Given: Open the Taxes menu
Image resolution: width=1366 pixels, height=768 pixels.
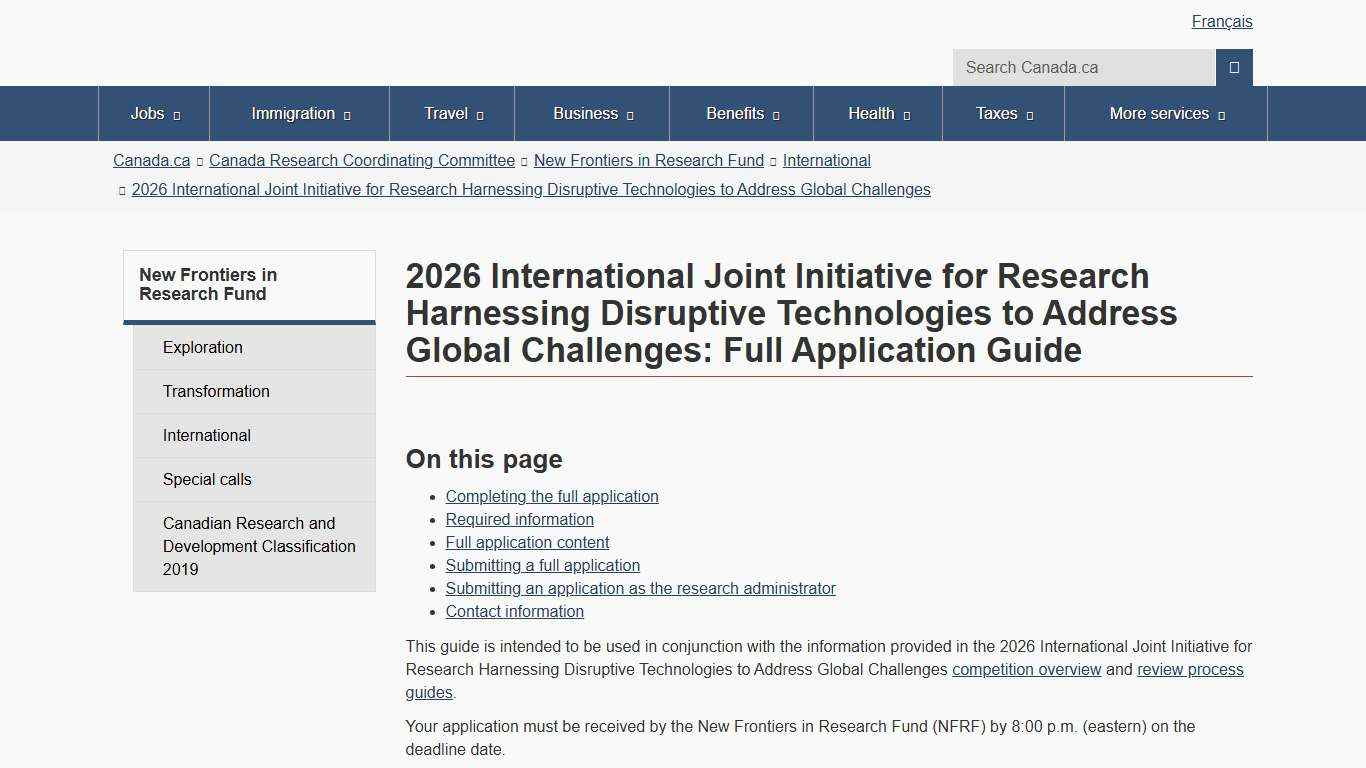Looking at the screenshot, I should pos(1002,113).
